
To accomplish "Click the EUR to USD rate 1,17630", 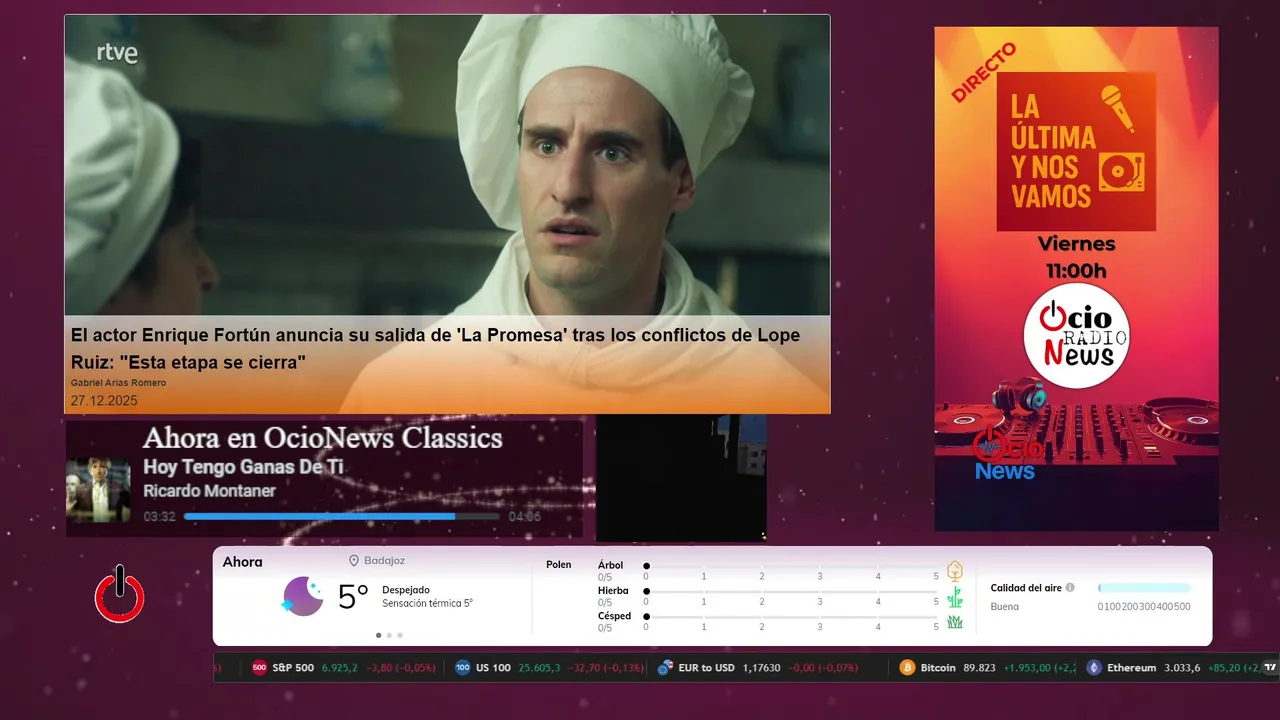I will pos(761,668).
